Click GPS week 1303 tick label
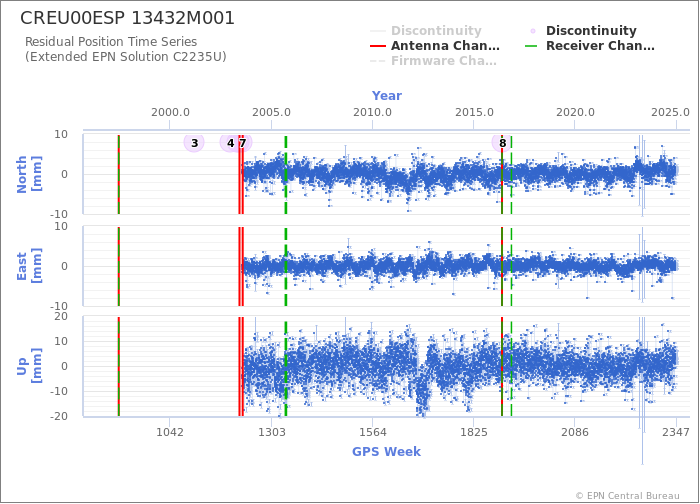The height and width of the screenshot is (504, 700). (x=271, y=432)
